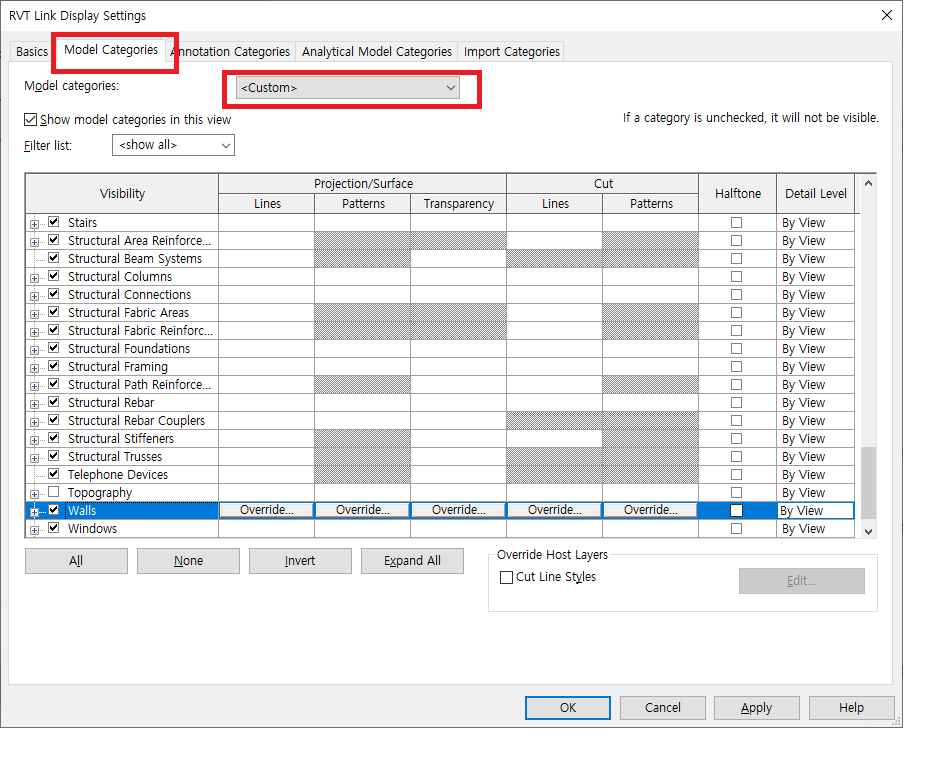Expand the Topography tree node
Image resolution: width=936 pixels, height=768 pixels.
pyautogui.click(x=35, y=495)
